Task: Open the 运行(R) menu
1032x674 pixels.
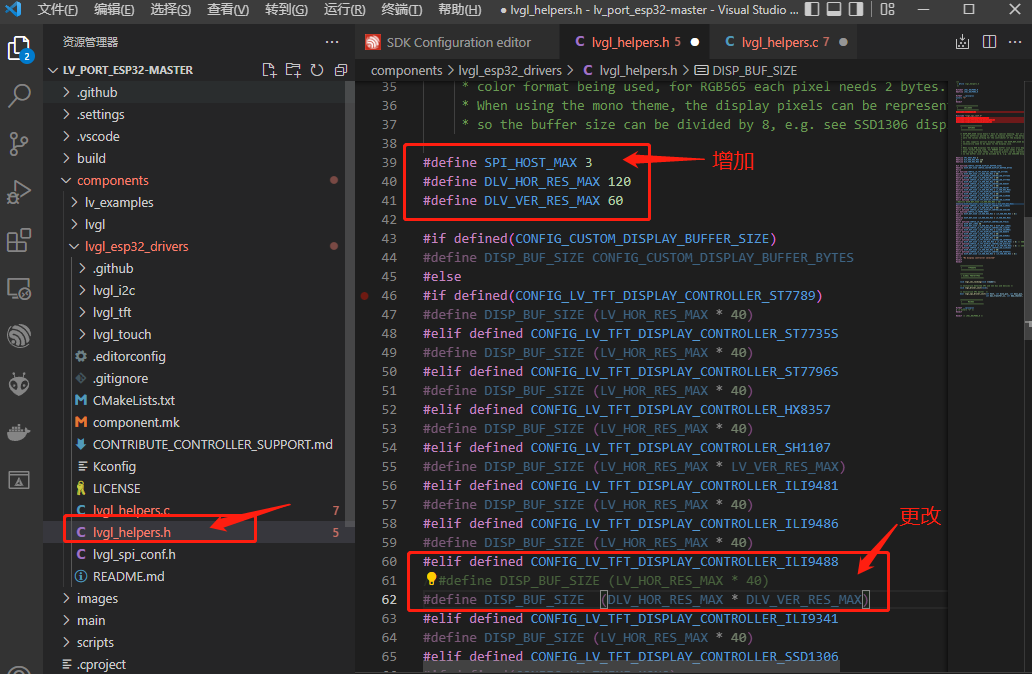Action: click(x=345, y=10)
